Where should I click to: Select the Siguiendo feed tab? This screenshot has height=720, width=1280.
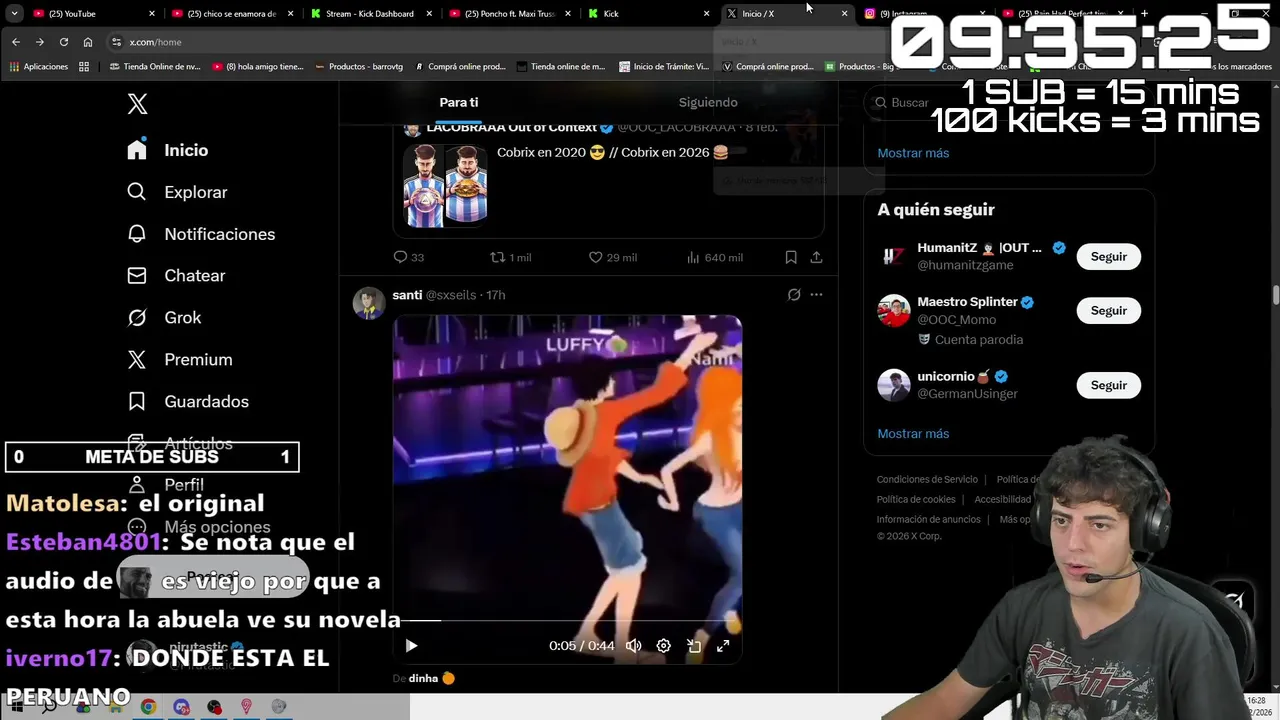coord(708,102)
